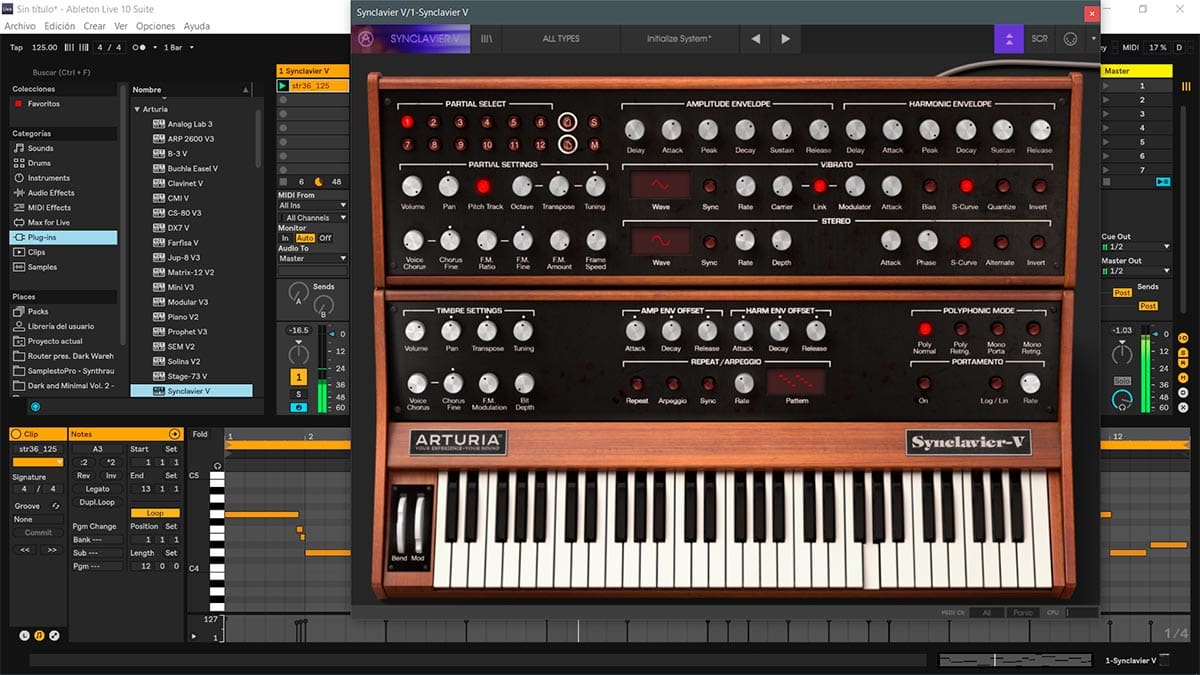This screenshot has width=1200, height=675.
Task: Click the Arturia logo in the Synclavier toolbar
Action: (x=367, y=39)
